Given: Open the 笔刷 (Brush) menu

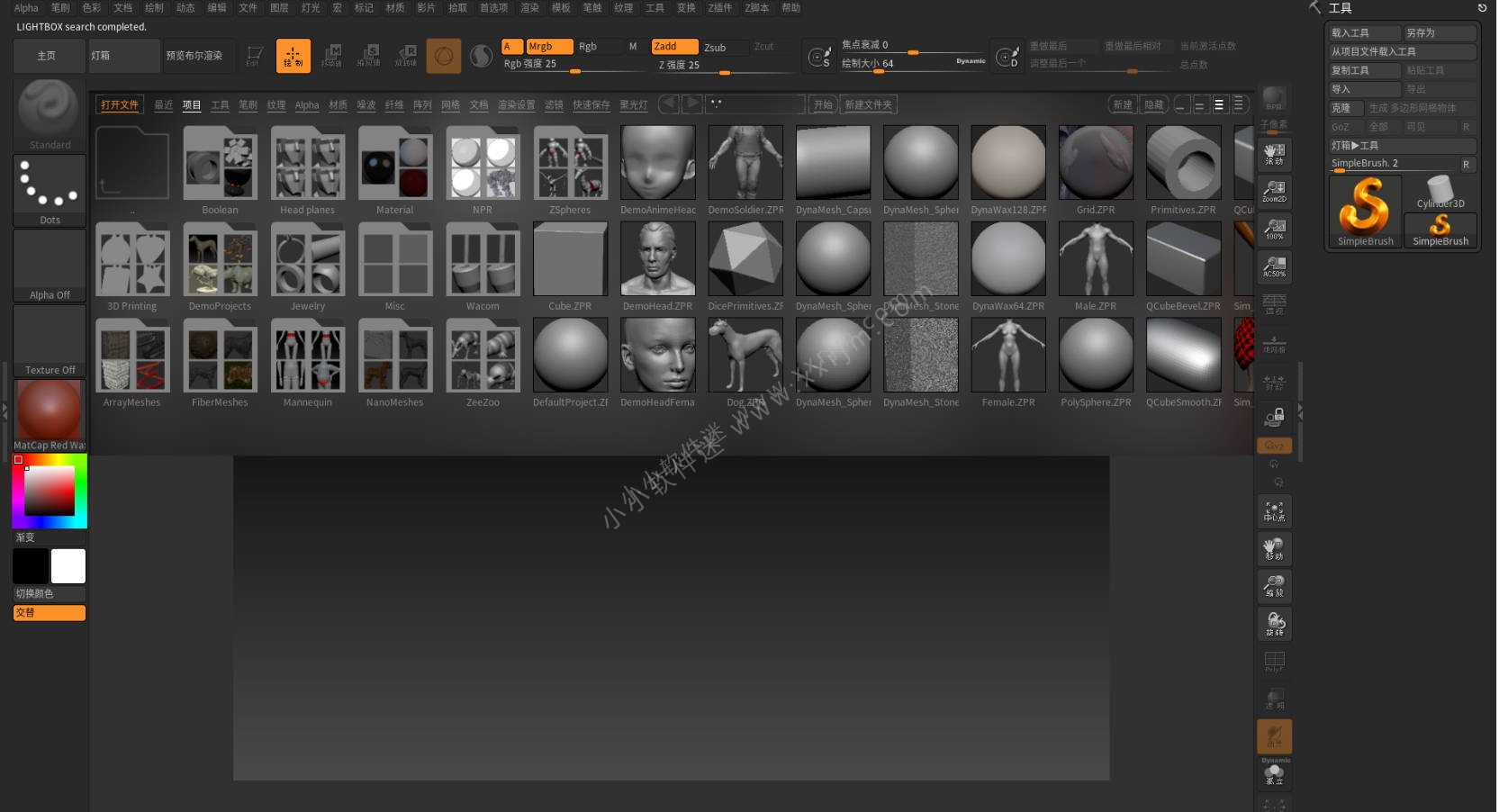Looking at the screenshot, I should 60,8.
